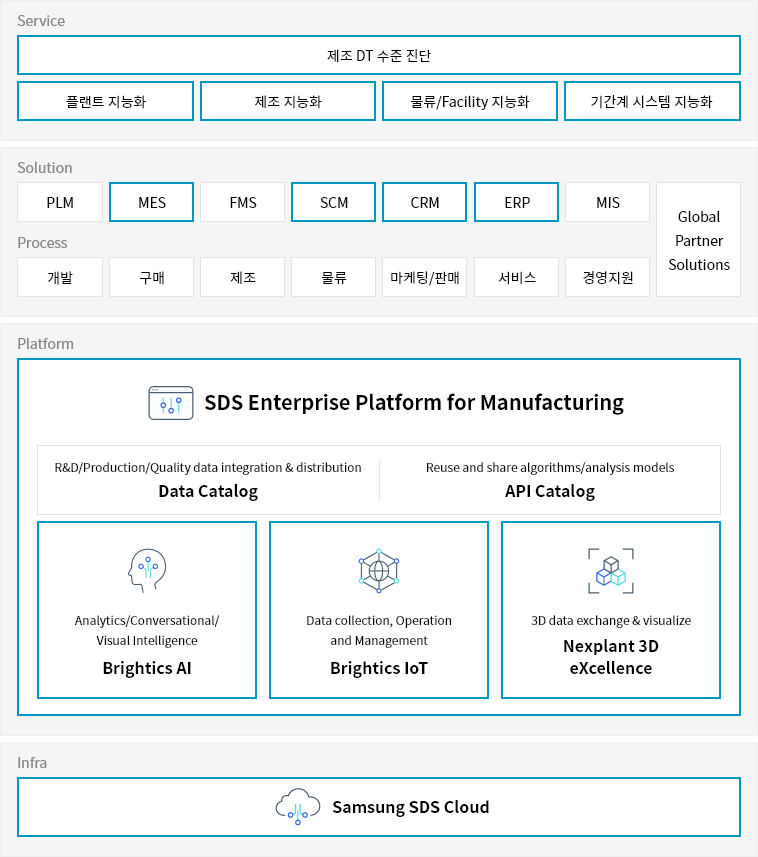Click the SDS Enterprise Platform for Manufacturing title
The image size is (758, 857).
[x=414, y=403]
